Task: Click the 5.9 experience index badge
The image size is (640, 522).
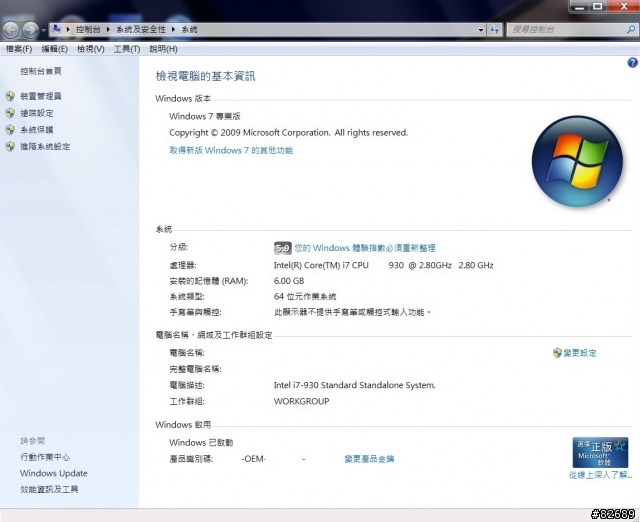Action: [282, 248]
